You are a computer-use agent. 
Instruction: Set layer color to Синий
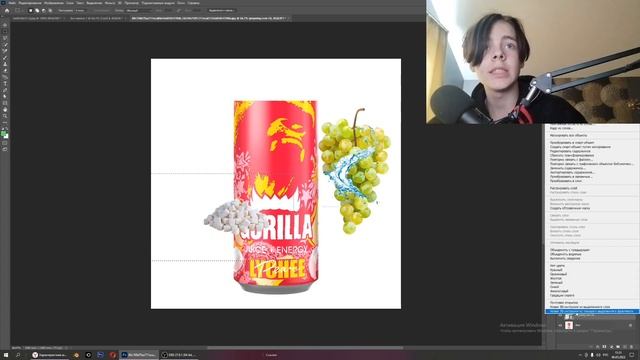coord(554,287)
